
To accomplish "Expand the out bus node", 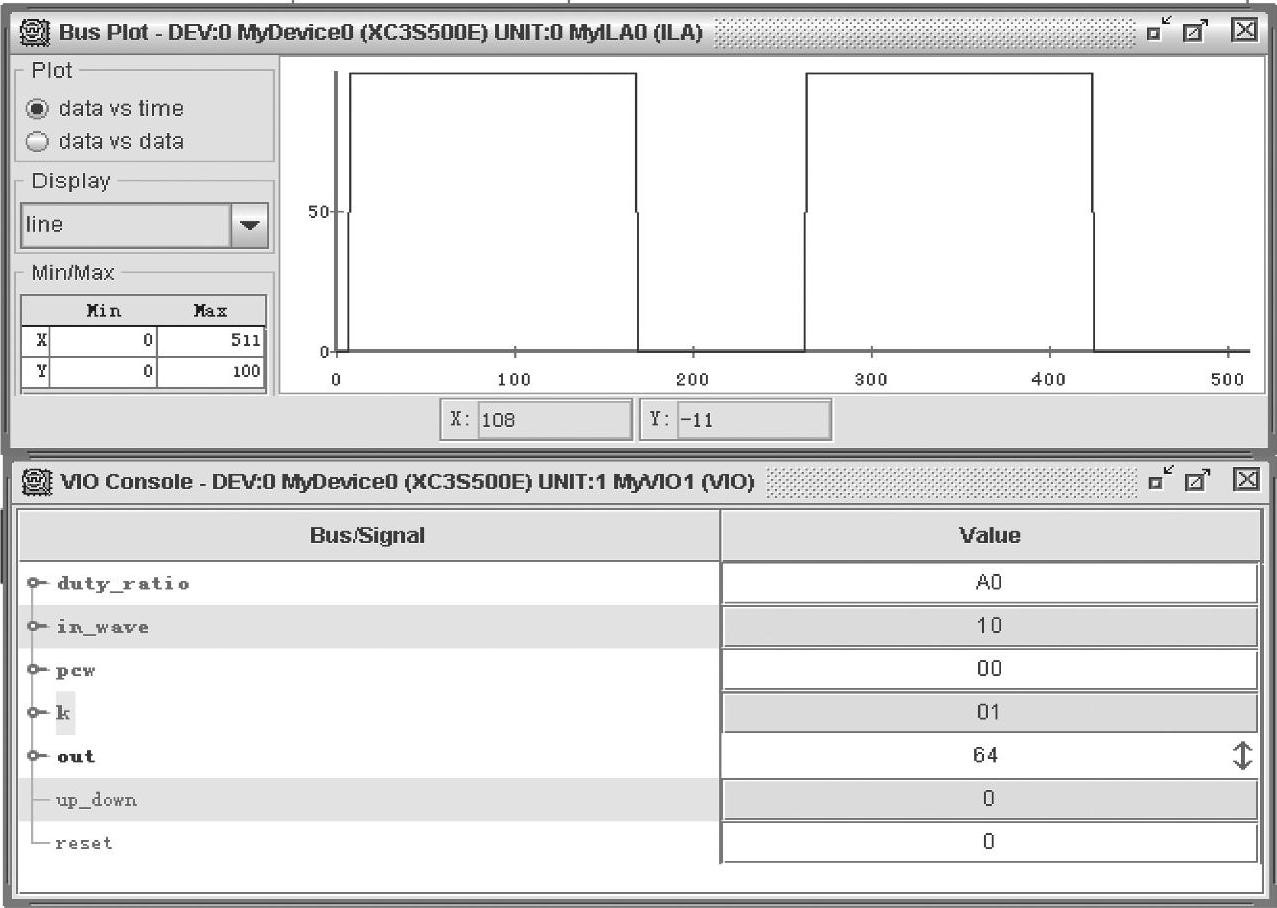I will coord(35,756).
